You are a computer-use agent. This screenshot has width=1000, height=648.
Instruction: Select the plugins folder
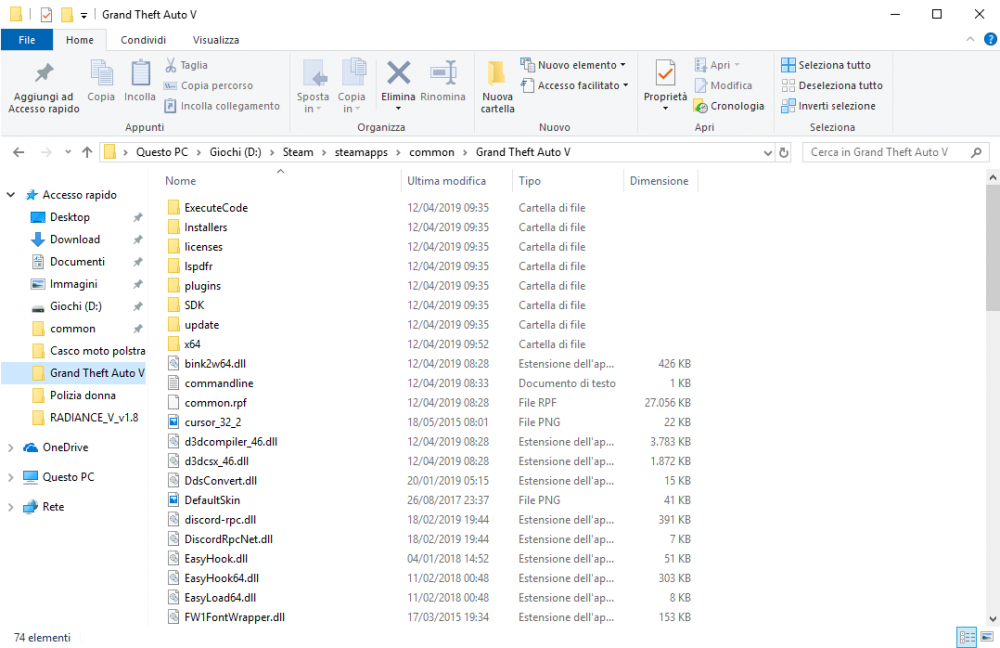click(202, 286)
